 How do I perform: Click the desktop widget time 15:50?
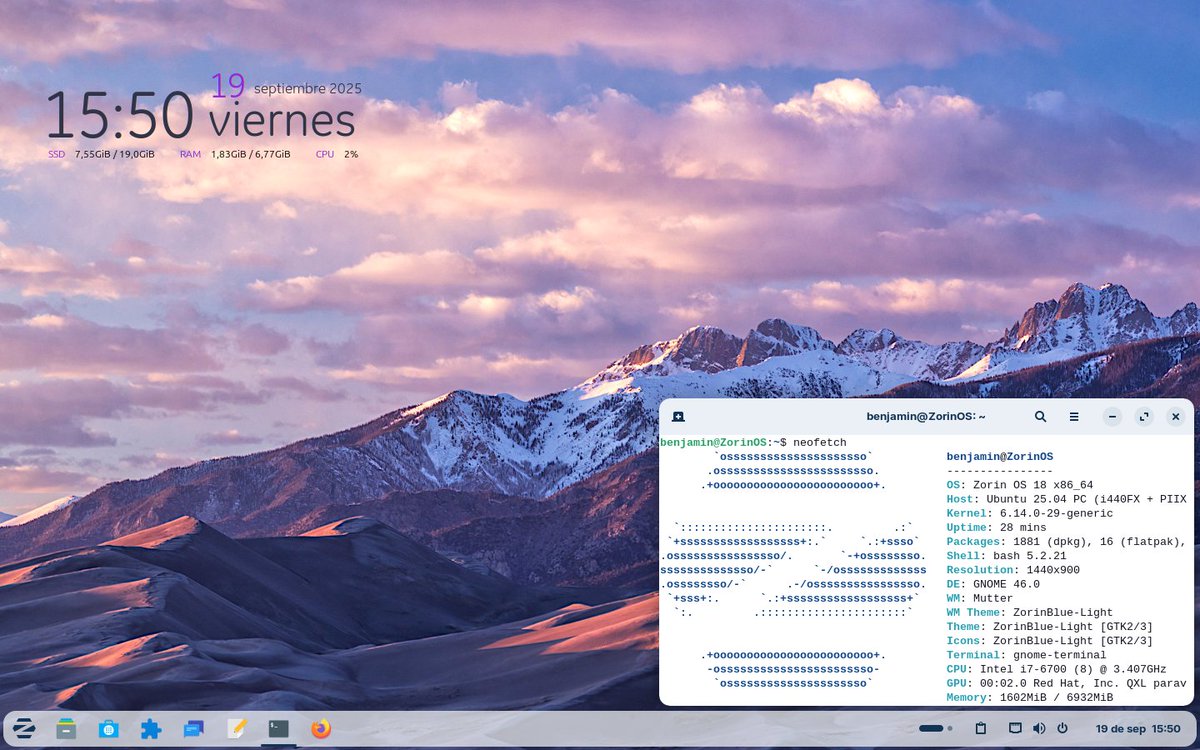[119, 115]
